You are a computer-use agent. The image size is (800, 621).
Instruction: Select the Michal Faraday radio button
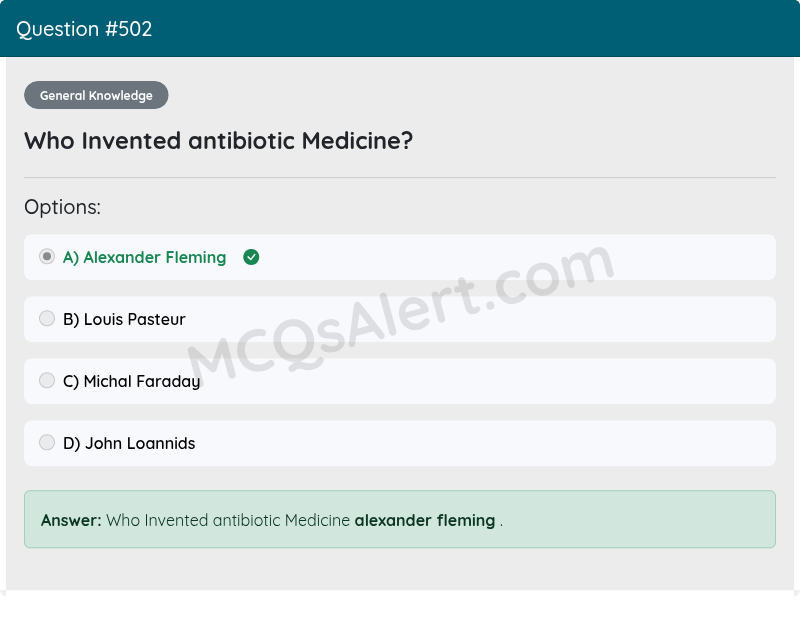(46, 380)
